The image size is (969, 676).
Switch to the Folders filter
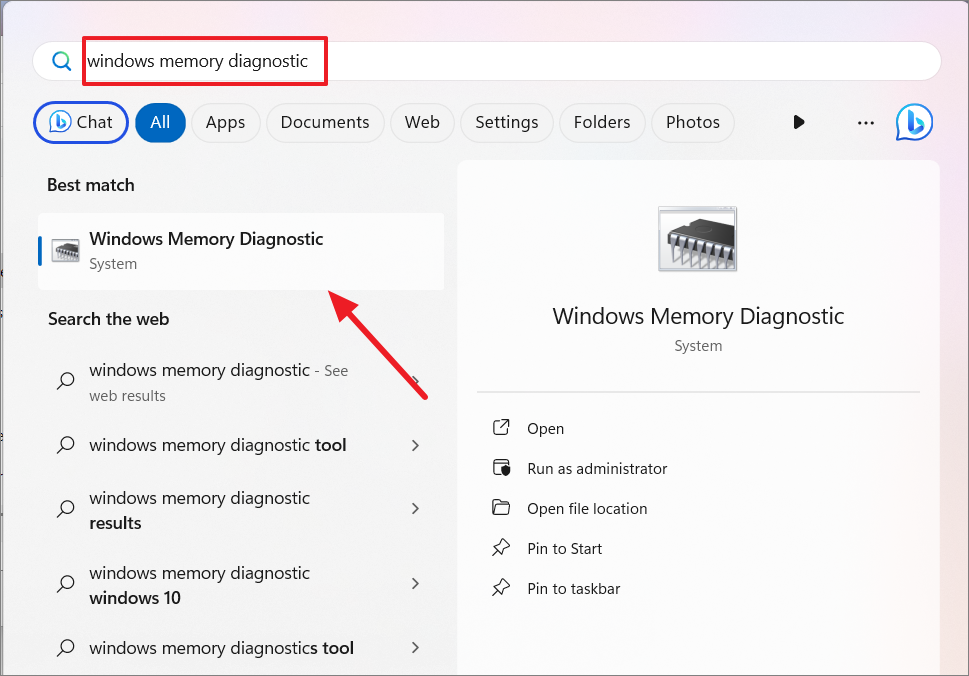[602, 122]
